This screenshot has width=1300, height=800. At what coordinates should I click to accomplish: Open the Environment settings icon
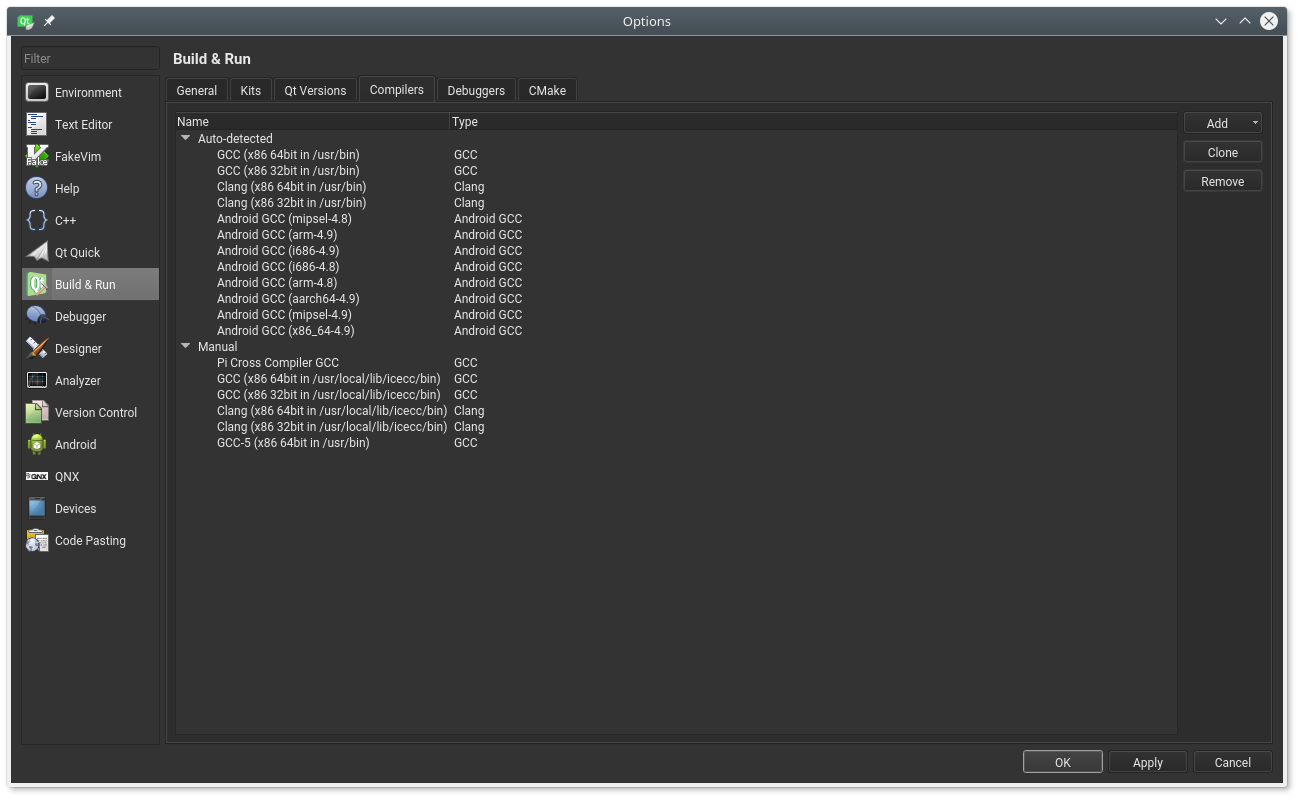37,92
